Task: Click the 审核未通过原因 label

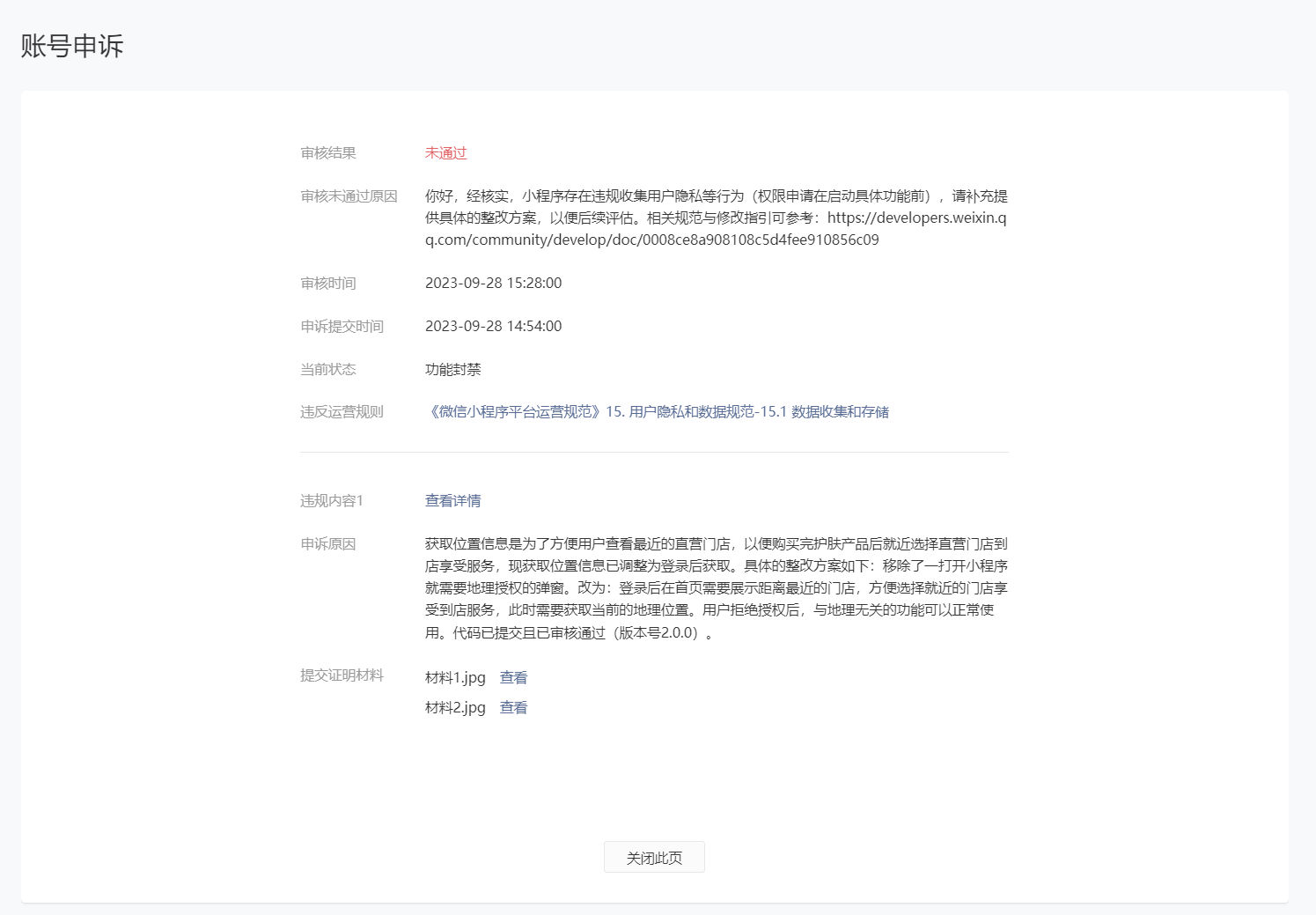Action: click(349, 196)
